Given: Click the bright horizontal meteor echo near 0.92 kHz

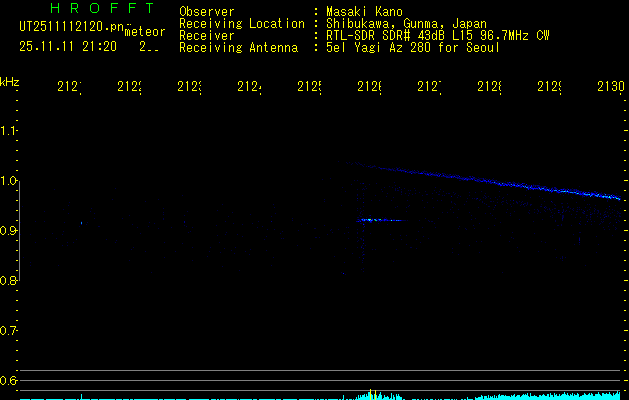Looking at the screenshot, I should 381,220.
